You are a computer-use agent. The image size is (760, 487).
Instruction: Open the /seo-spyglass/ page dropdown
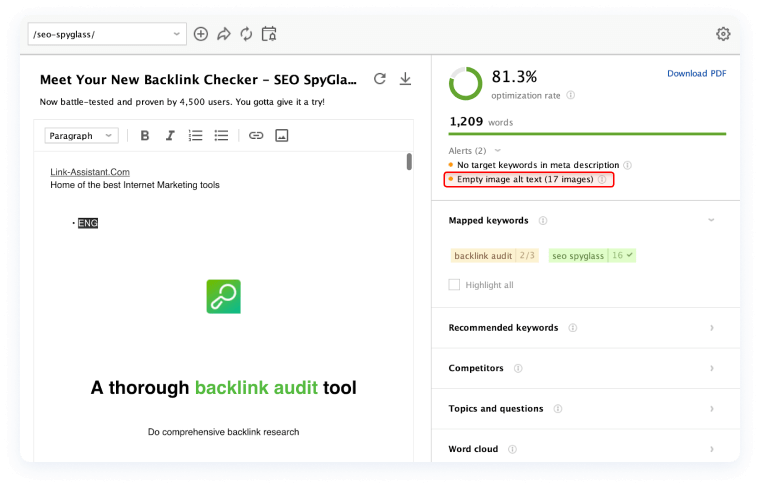pos(108,34)
